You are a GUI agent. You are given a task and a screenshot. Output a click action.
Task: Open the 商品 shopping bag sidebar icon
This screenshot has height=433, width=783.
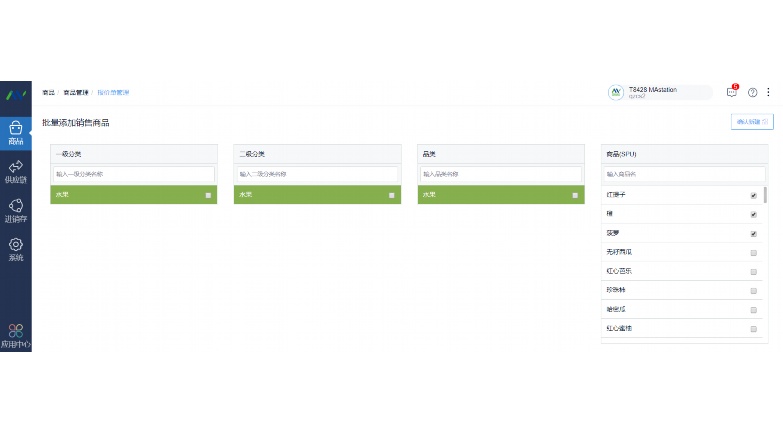(15, 133)
